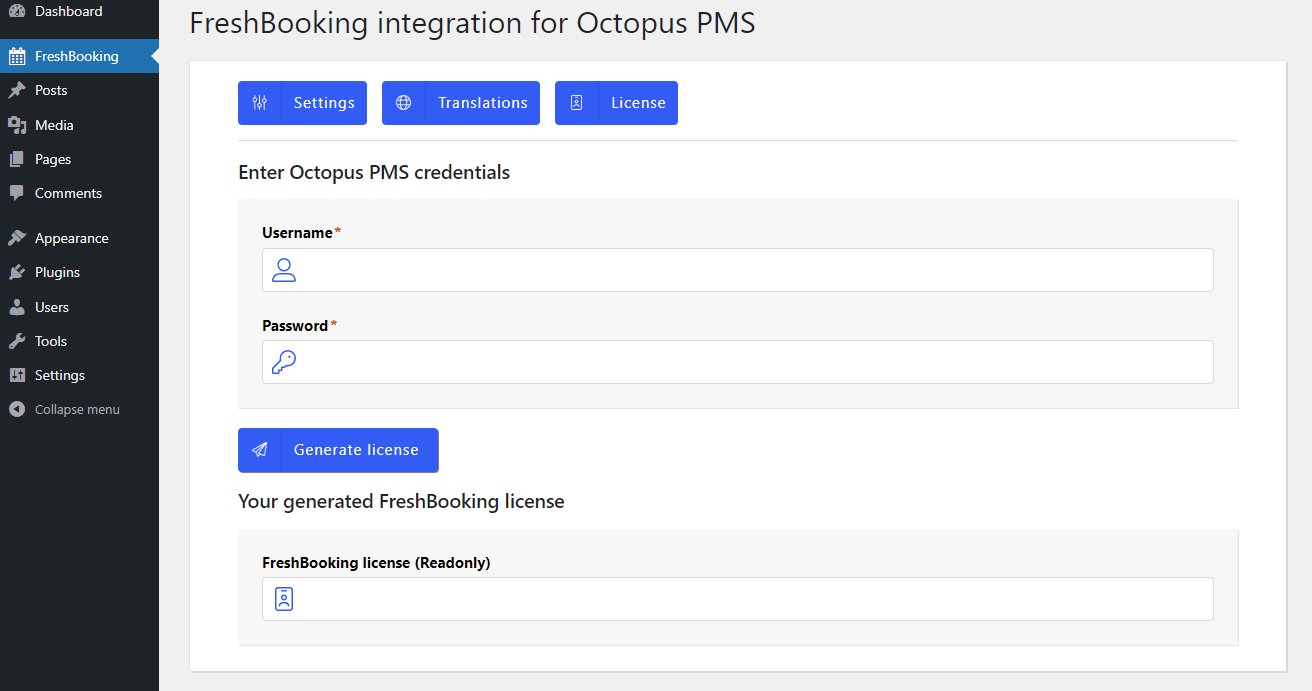Viewport: 1312px width, 691px height.
Task: Click the Dashboard gauge icon in sidebar
Action: pos(17,11)
